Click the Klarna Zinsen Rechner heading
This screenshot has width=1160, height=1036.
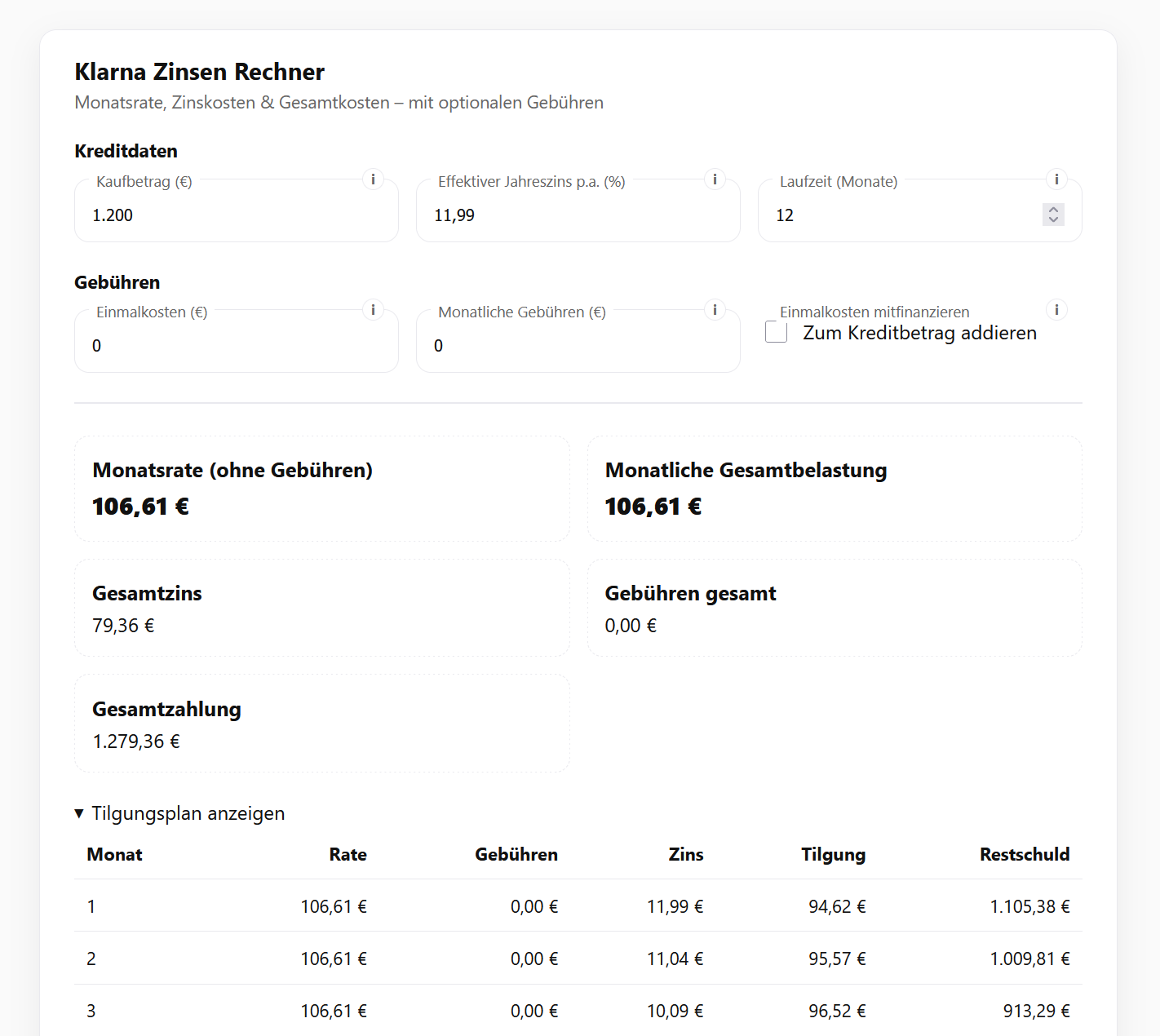[x=199, y=72]
